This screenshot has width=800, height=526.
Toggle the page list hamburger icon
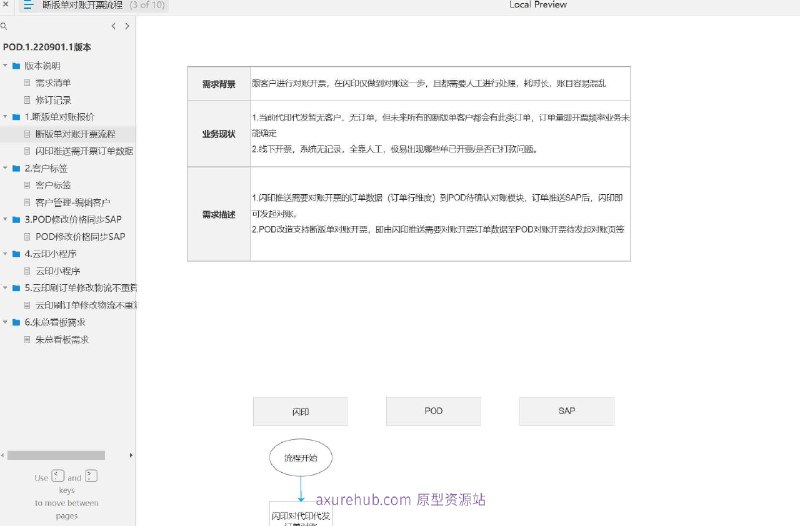pos(28,5)
